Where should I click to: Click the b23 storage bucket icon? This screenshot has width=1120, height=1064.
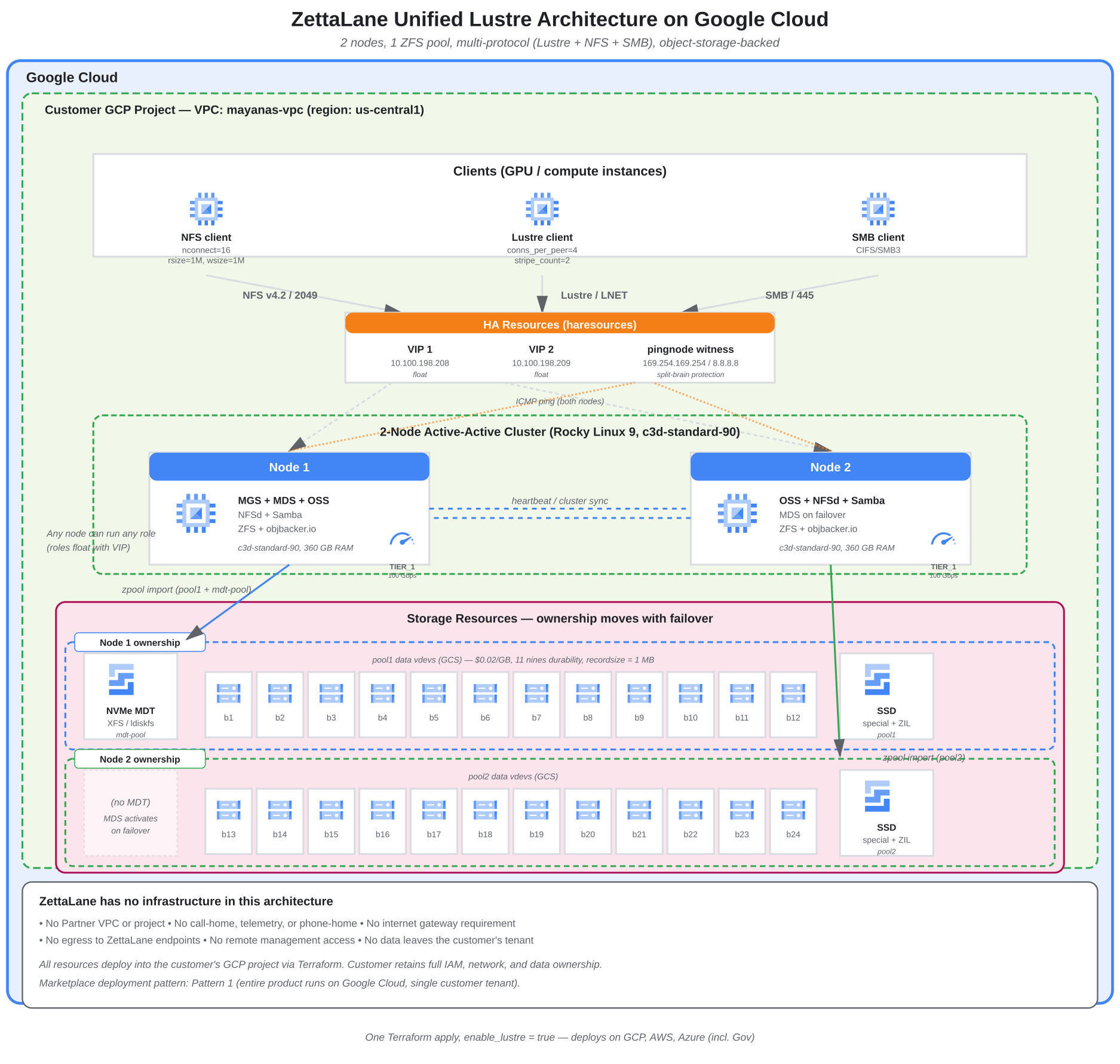[x=742, y=810]
